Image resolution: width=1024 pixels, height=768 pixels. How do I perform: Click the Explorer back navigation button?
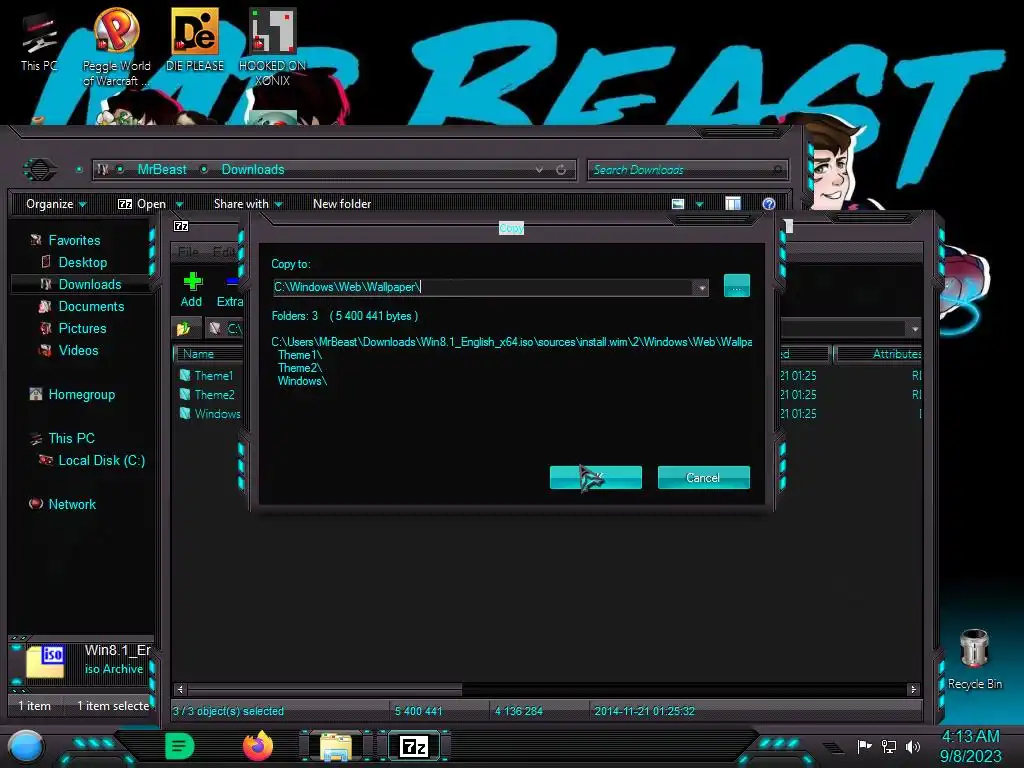coord(40,170)
